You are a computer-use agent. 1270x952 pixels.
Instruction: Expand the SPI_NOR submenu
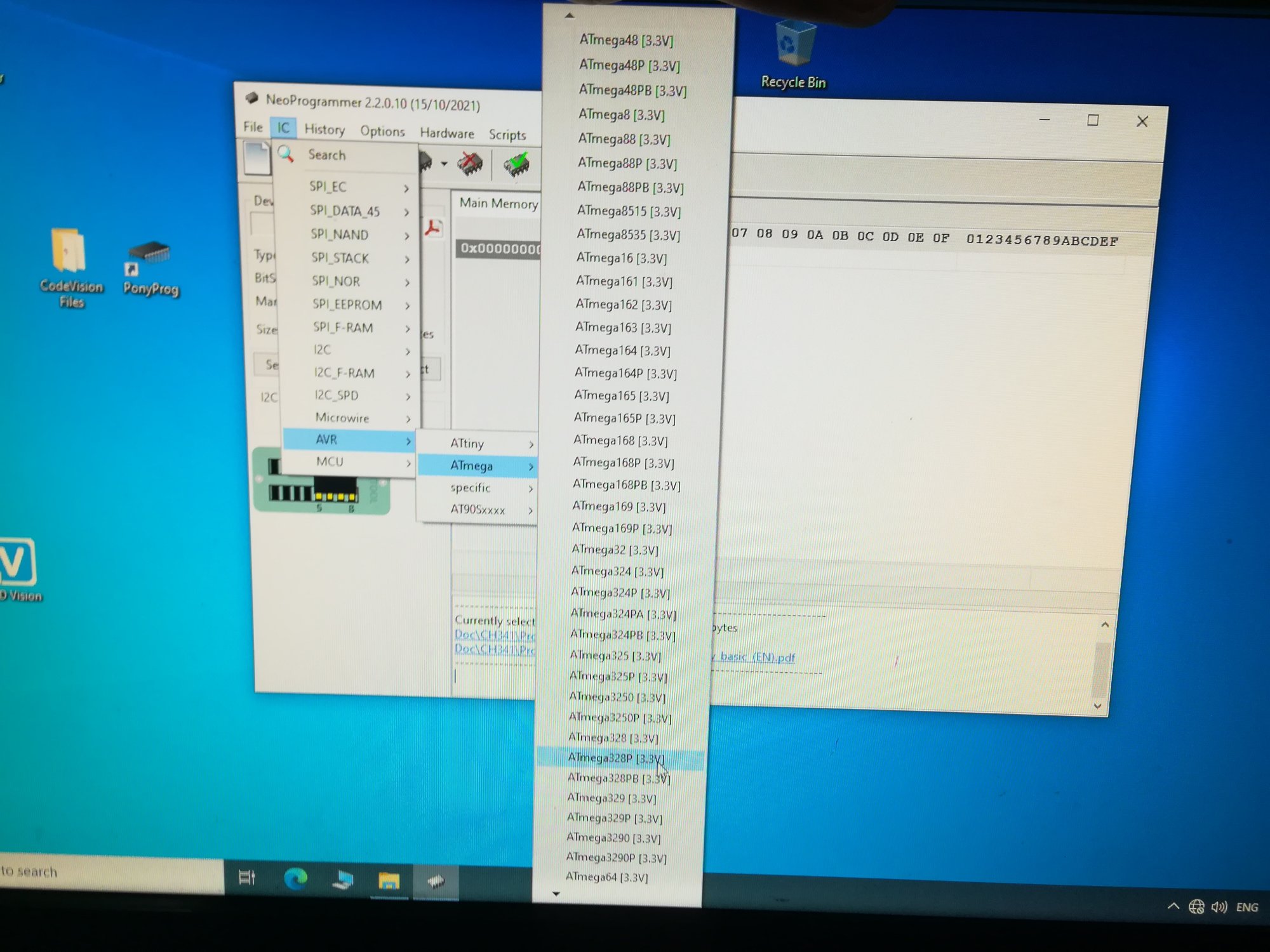(349, 281)
